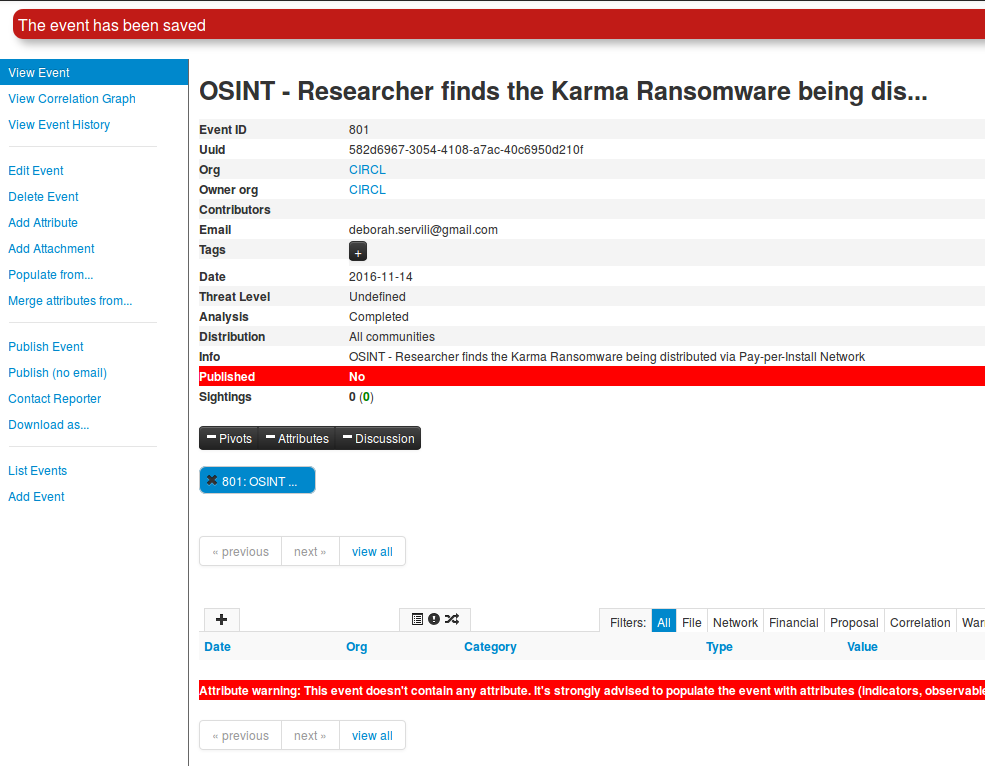Viewport: 985px width, 766px height.
Task: Click the plus icon to add attribute
Action: click(221, 620)
